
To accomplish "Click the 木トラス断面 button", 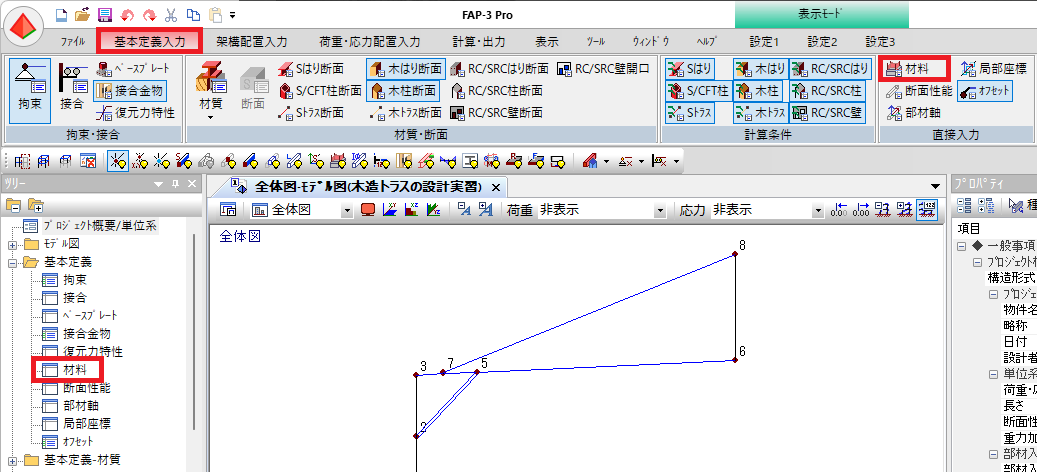I will pos(405,113).
